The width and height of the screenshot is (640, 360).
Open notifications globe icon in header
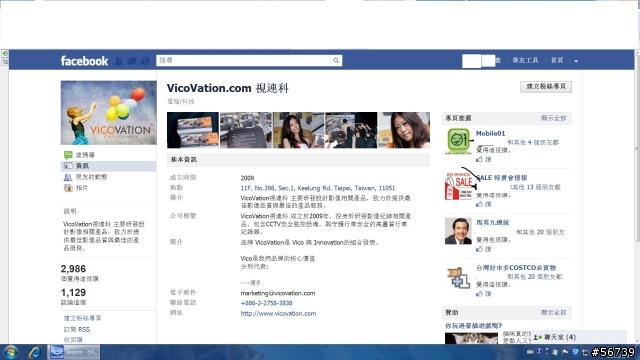(x=145, y=61)
